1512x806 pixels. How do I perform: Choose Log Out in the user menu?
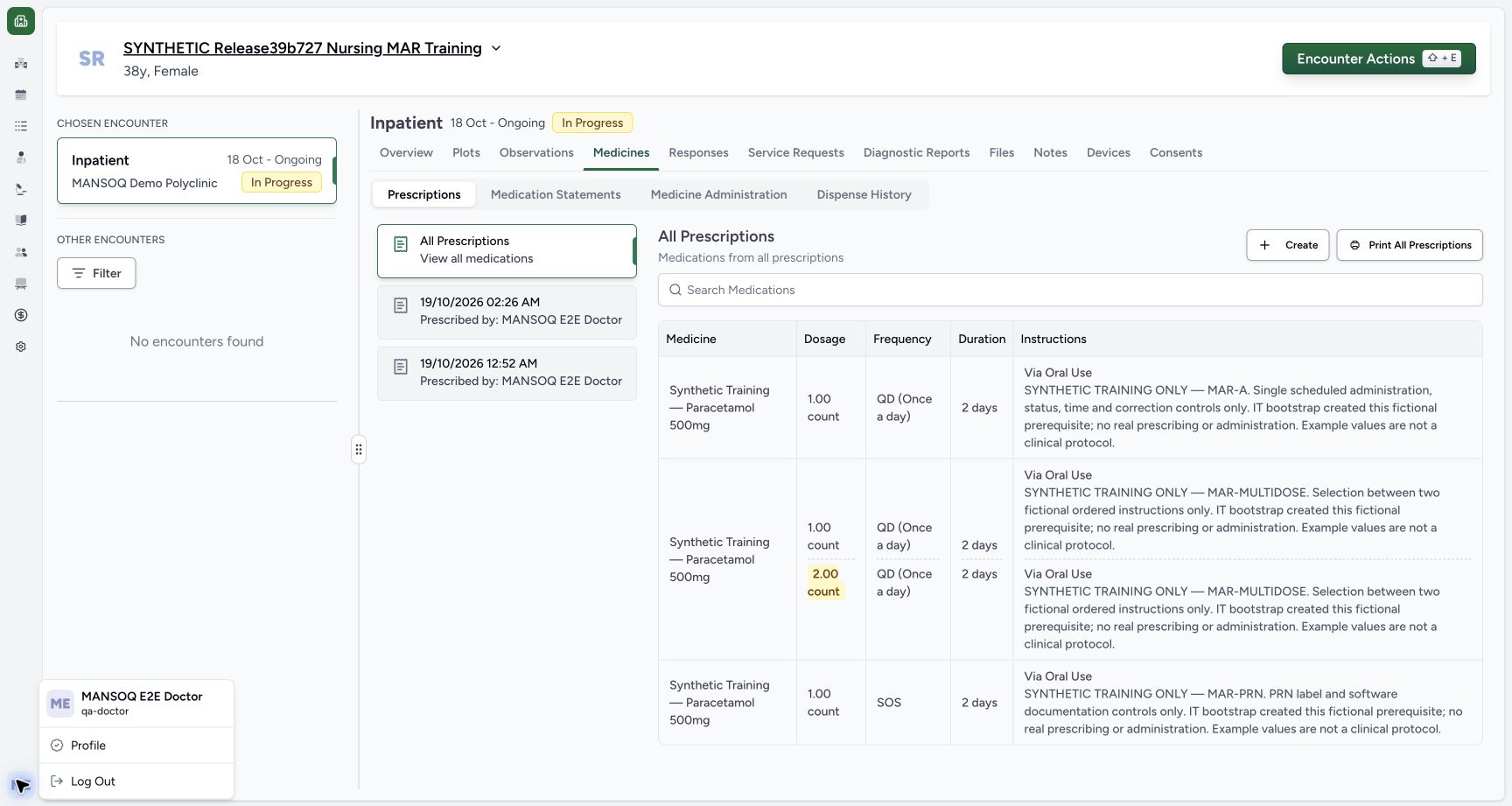pyautogui.click(x=136, y=781)
